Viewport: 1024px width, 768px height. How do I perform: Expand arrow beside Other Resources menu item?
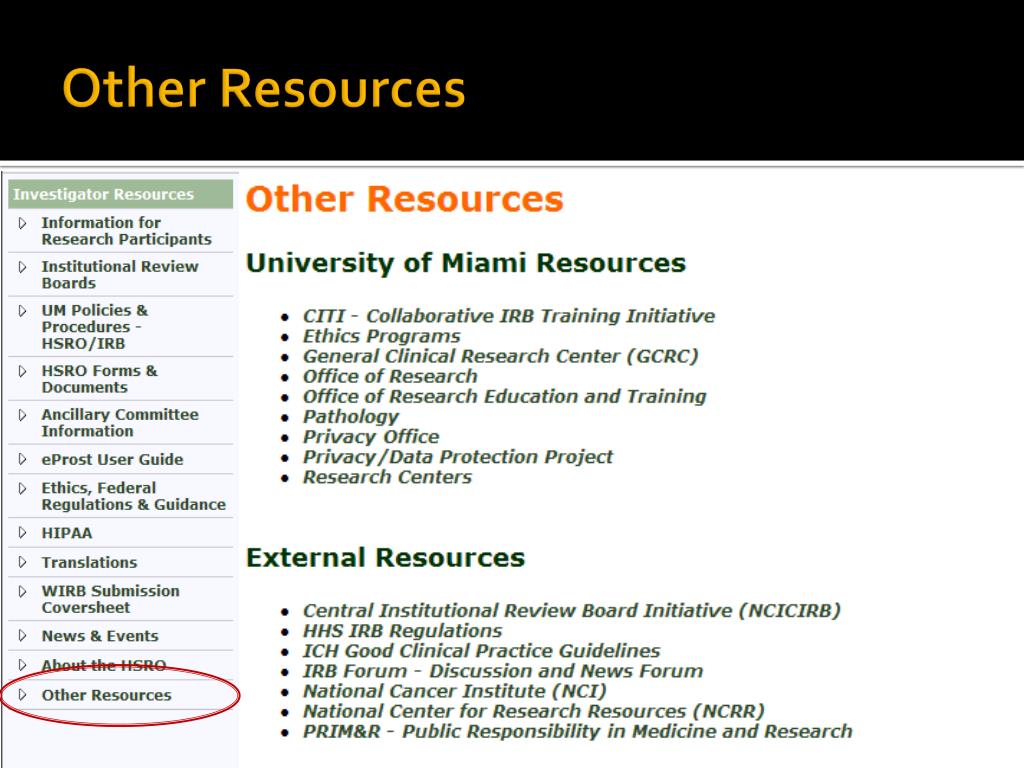tap(22, 695)
